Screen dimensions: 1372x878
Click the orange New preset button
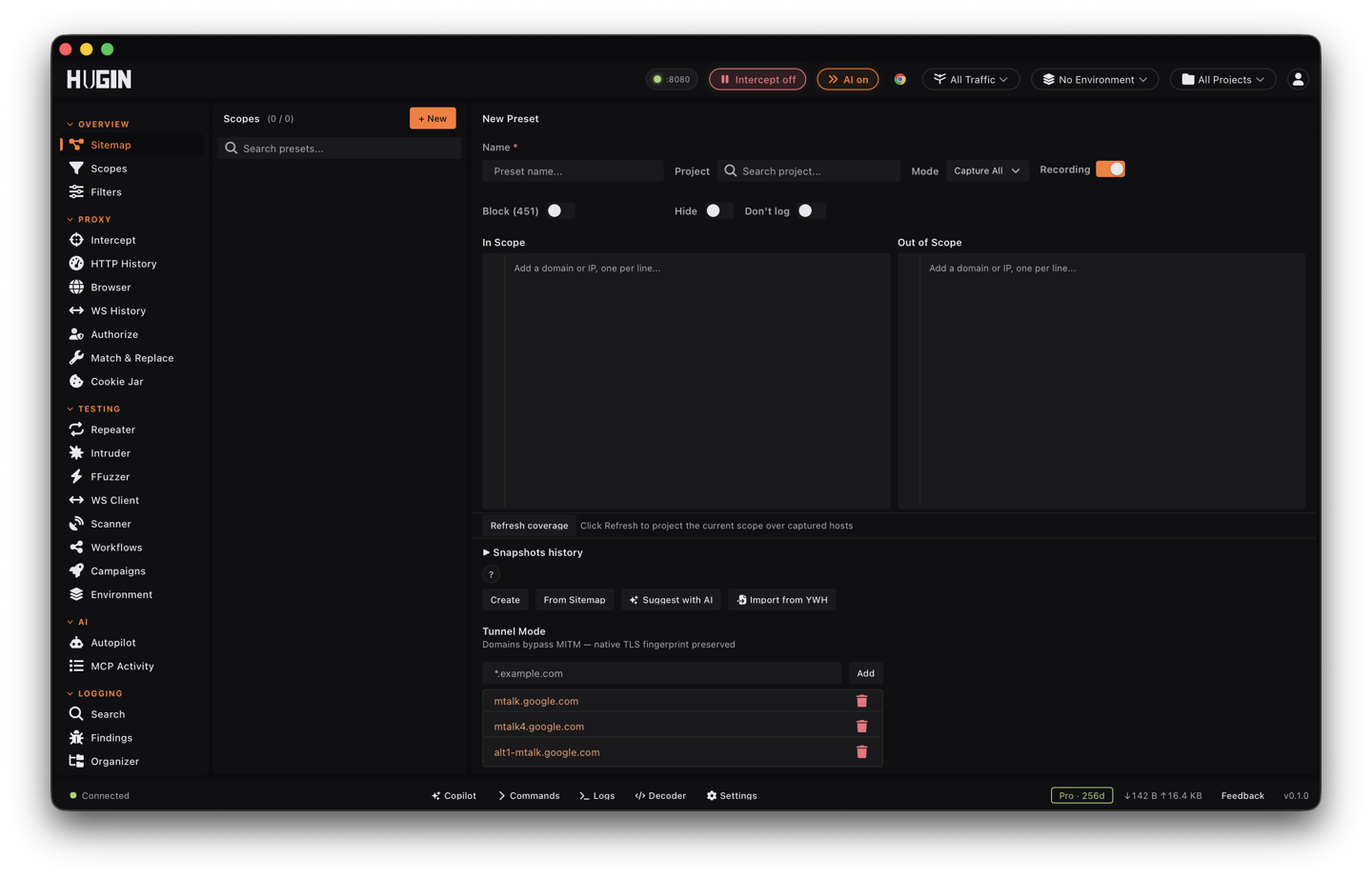(433, 118)
